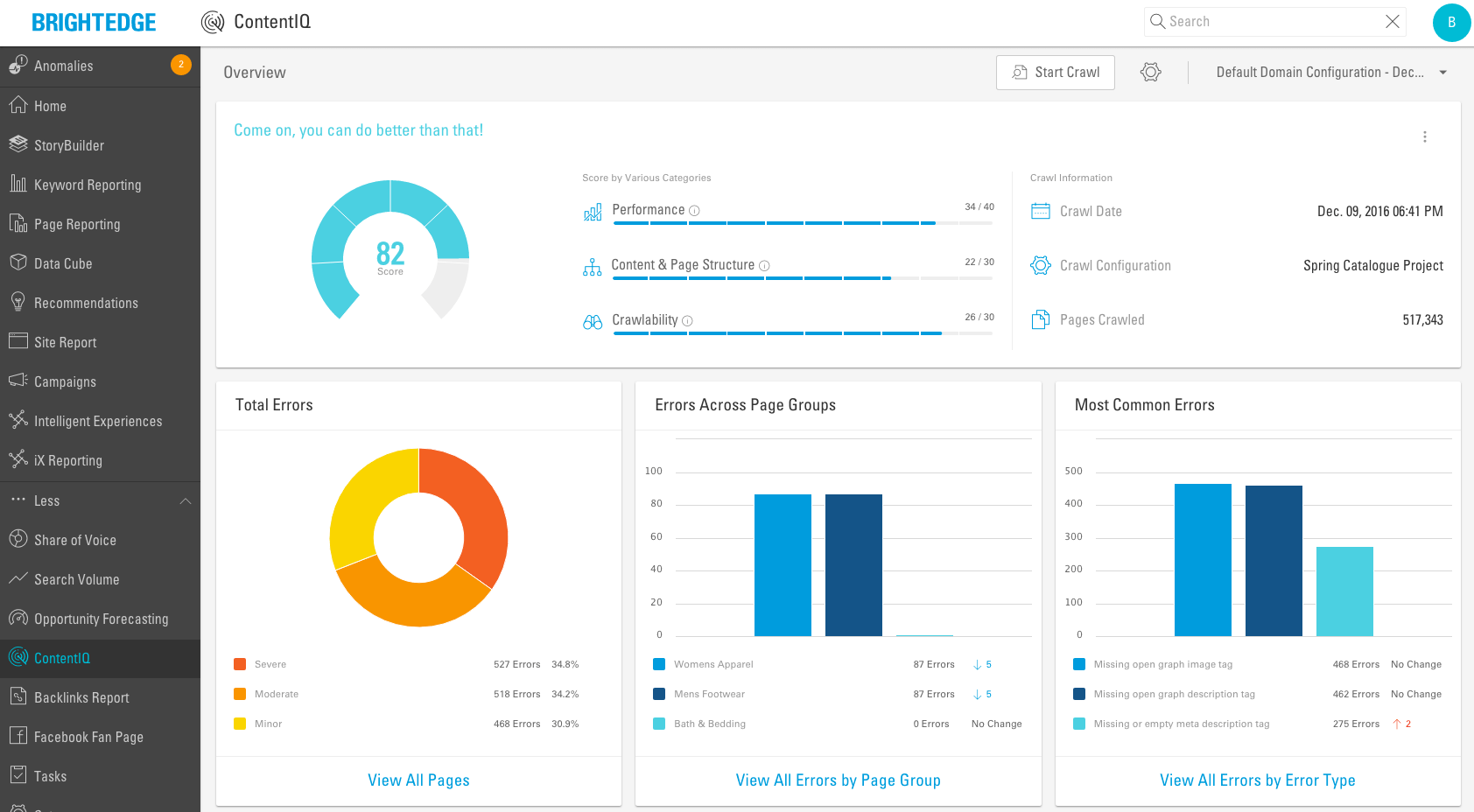Image resolution: width=1474 pixels, height=812 pixels.
Task: Open Tasks checkbox icon
Action: click(18, 775)
